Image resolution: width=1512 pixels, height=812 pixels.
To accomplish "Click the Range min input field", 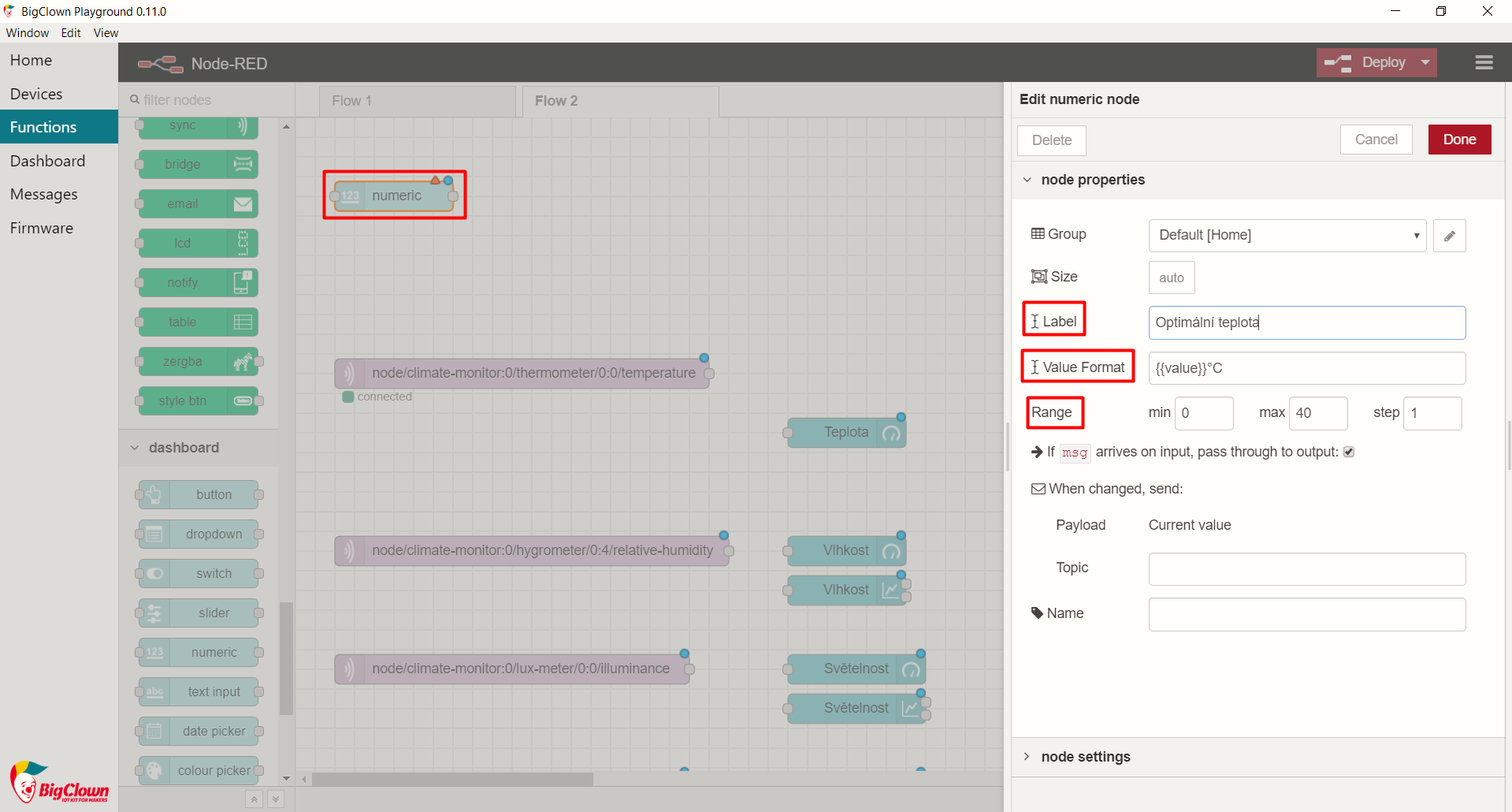I will coord(1204,413).
